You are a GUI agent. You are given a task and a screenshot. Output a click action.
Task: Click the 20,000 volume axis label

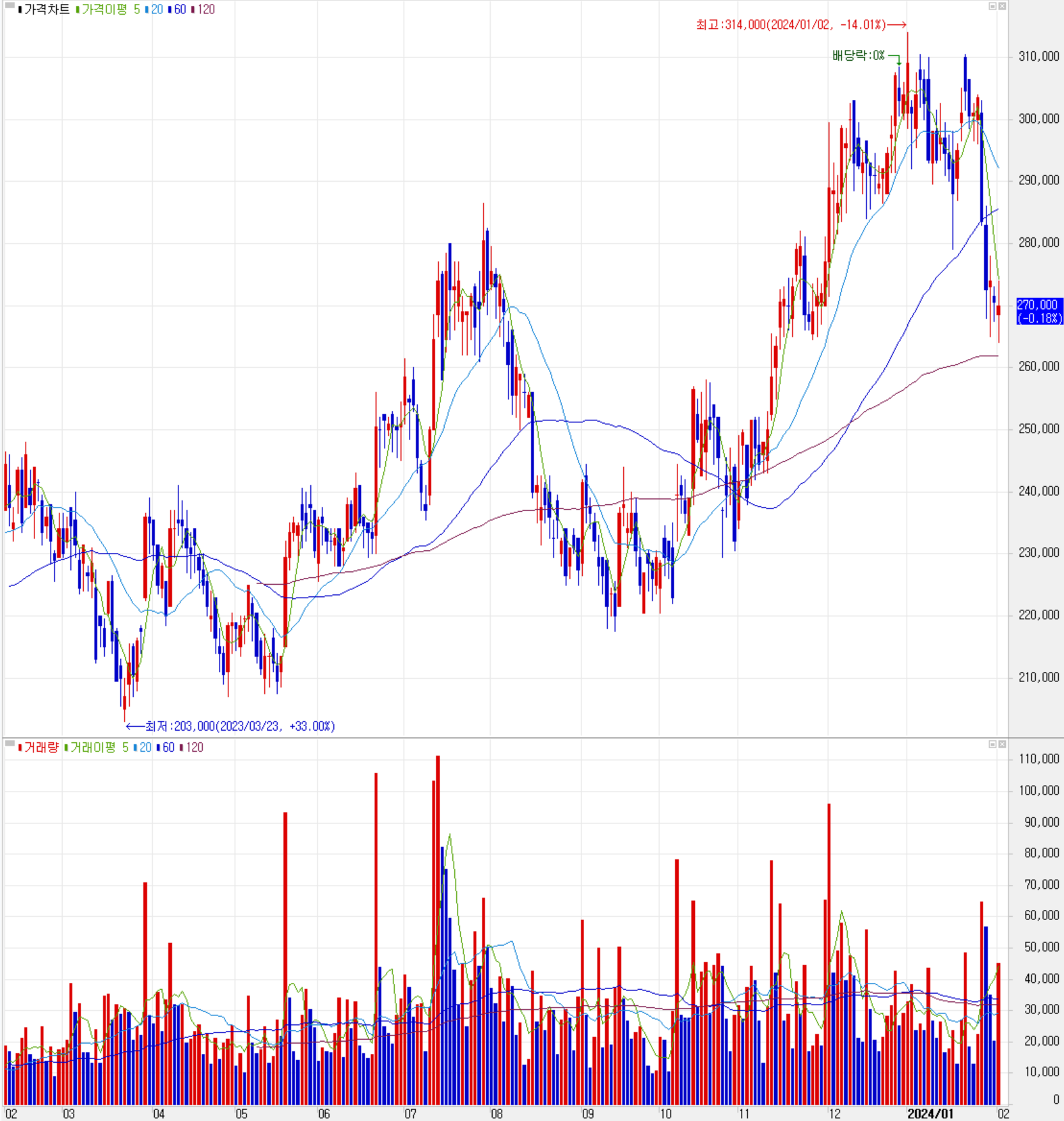pyautogui.click(x=1042, y=1041)
